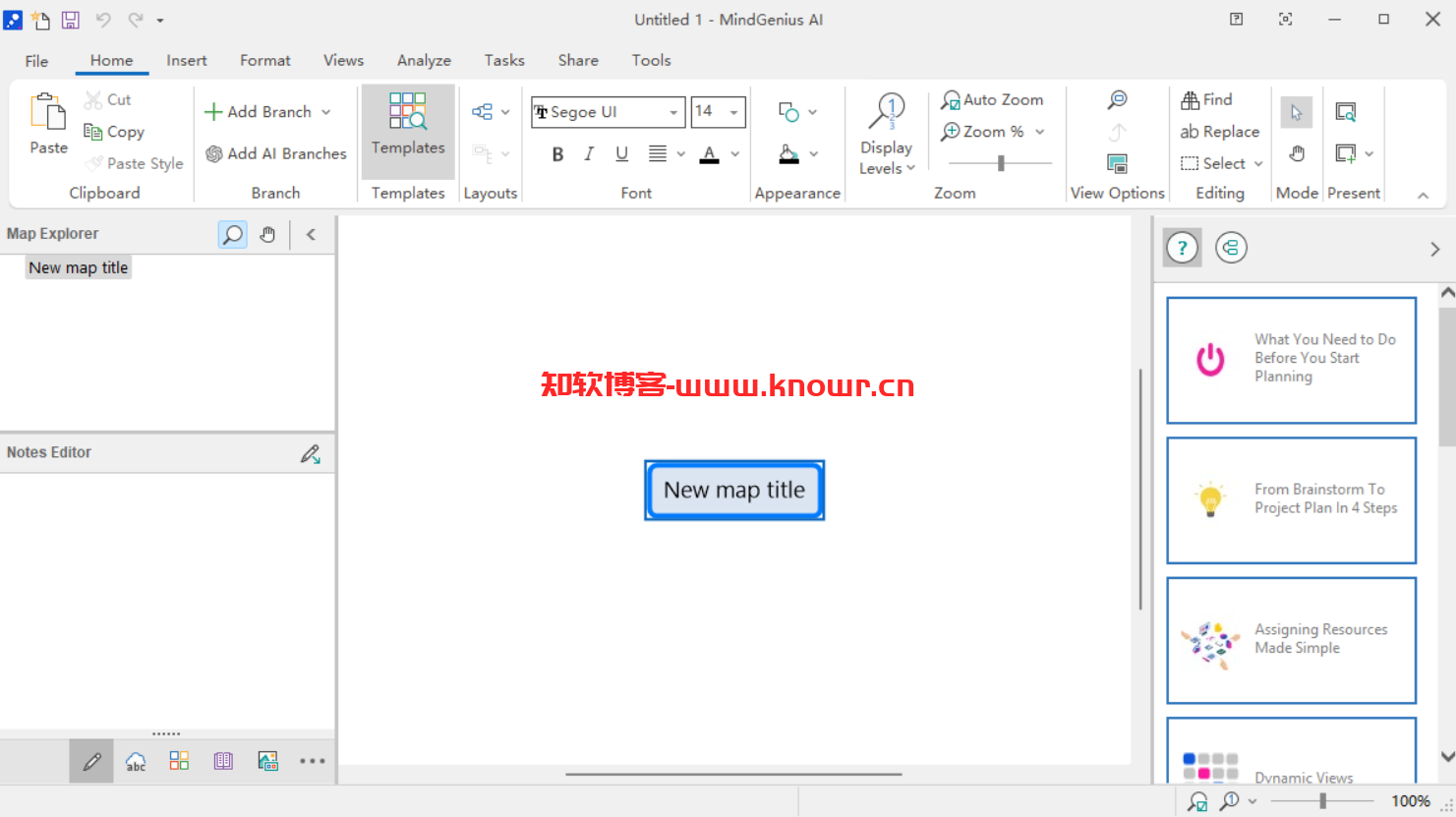The height and width of the screenshot is (817, 1456).
Task: Switch to the Insert tab
Action: 187,61
